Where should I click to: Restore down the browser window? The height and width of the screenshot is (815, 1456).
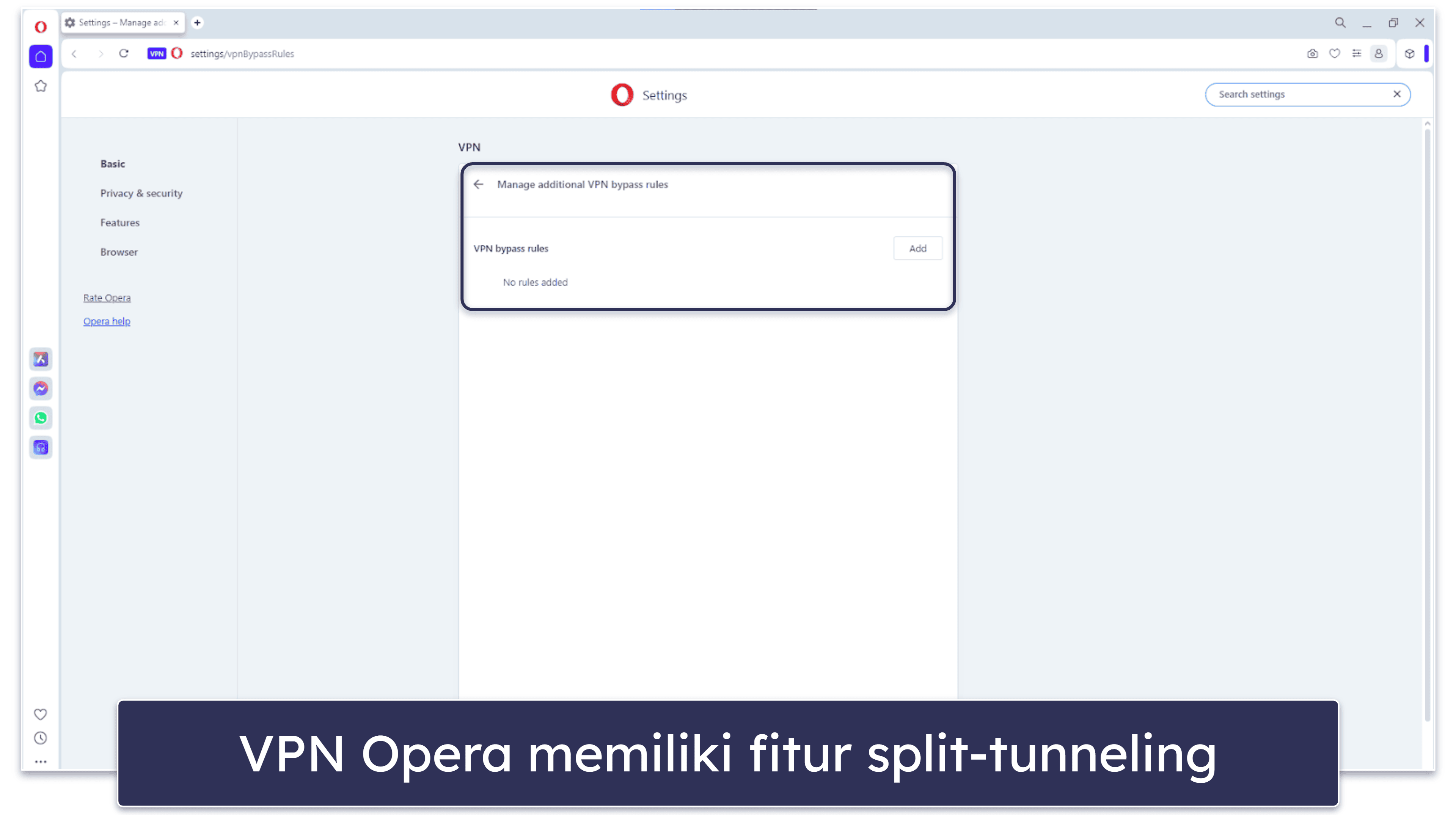click(x=1393, y=23)
